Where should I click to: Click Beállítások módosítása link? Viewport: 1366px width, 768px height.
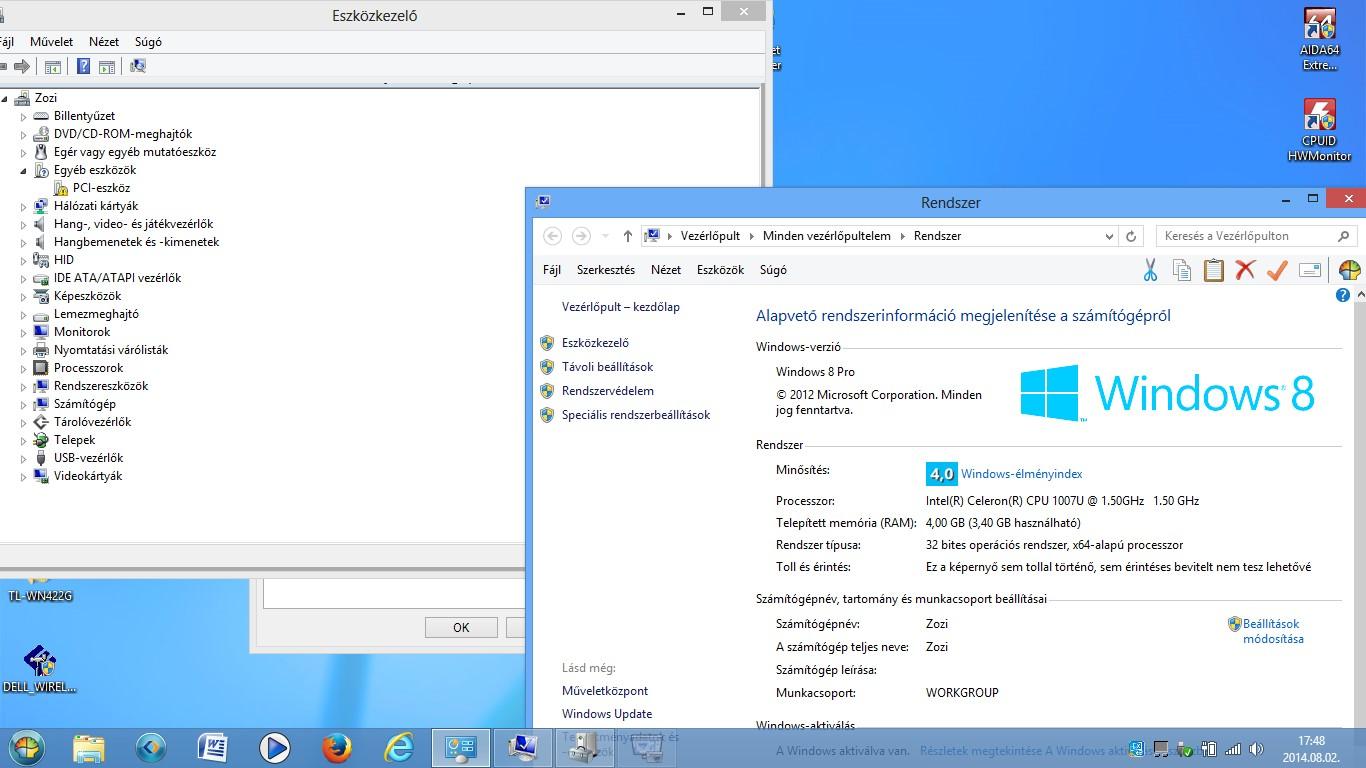point(1273,631)
